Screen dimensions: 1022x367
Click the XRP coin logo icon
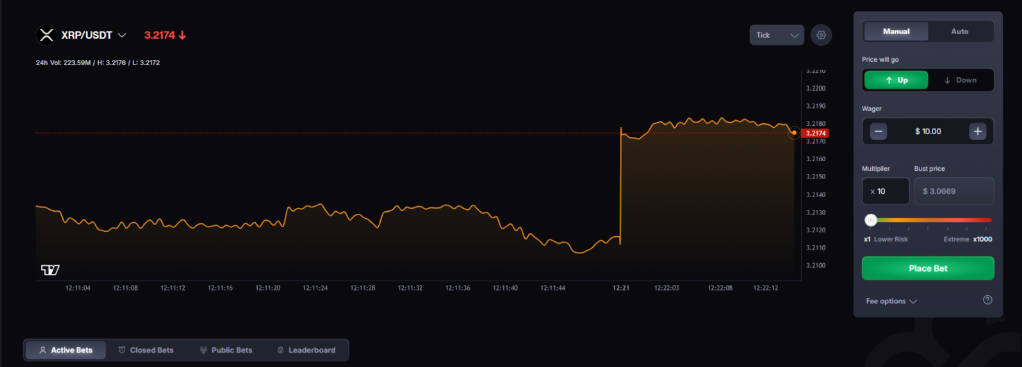[46, 35]
